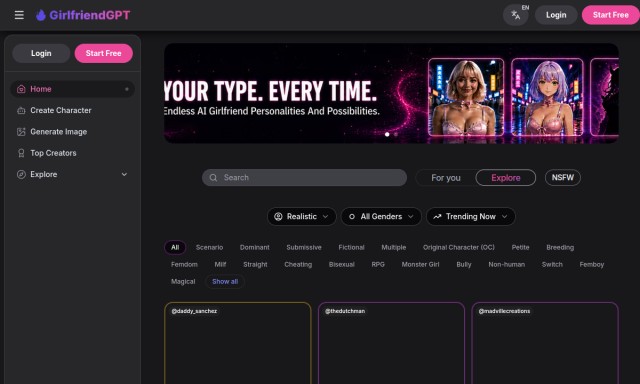This screenshot has width=640, height=384.
Task: Open the Realistic style dropdown
Action: click(x=301, y=217)
